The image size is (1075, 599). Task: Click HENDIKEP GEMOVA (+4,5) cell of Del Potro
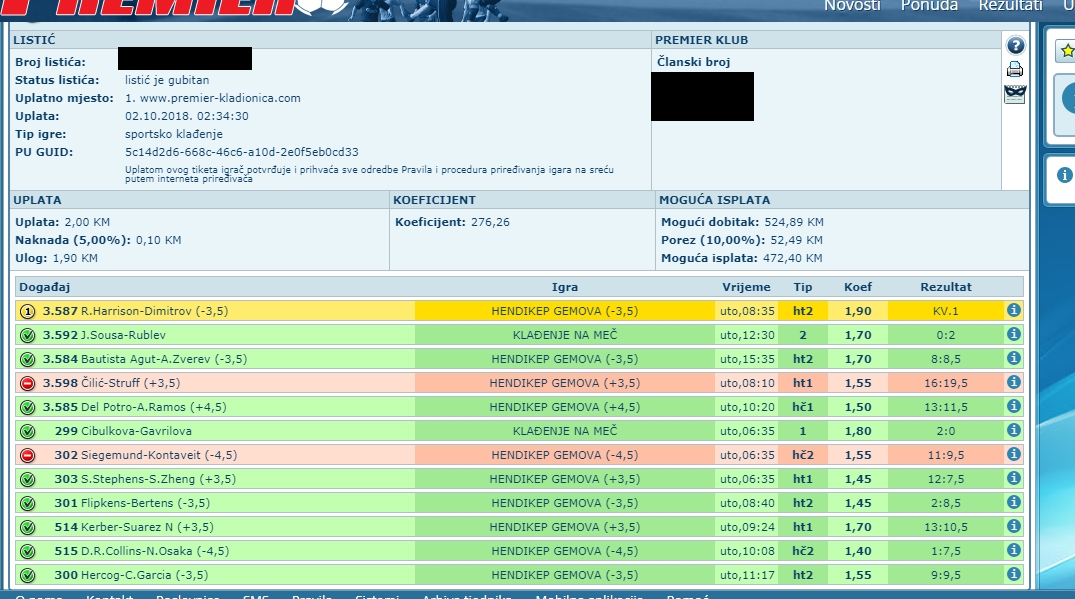[565, 407]
